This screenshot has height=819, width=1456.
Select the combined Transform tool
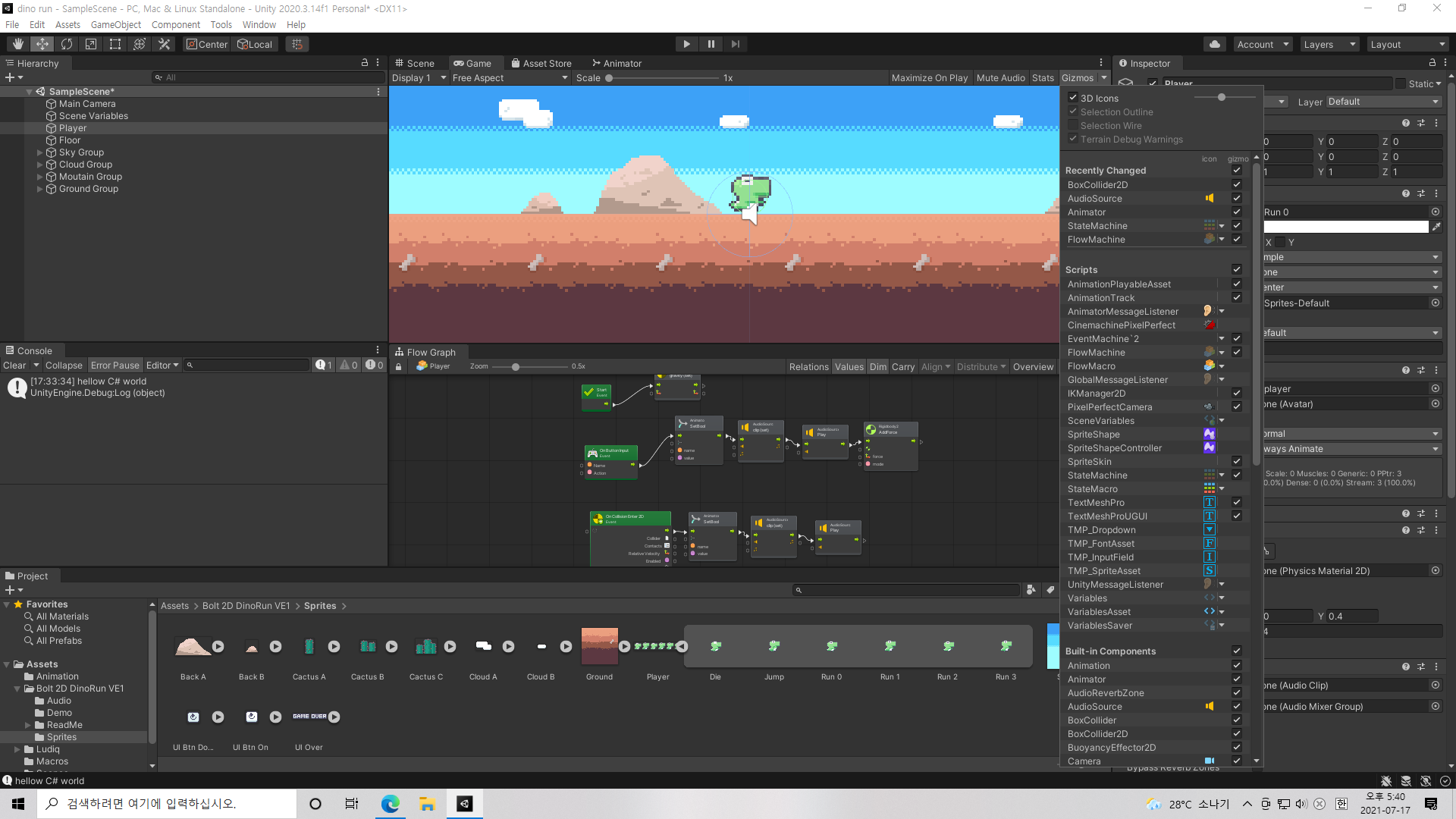[140, 44]
